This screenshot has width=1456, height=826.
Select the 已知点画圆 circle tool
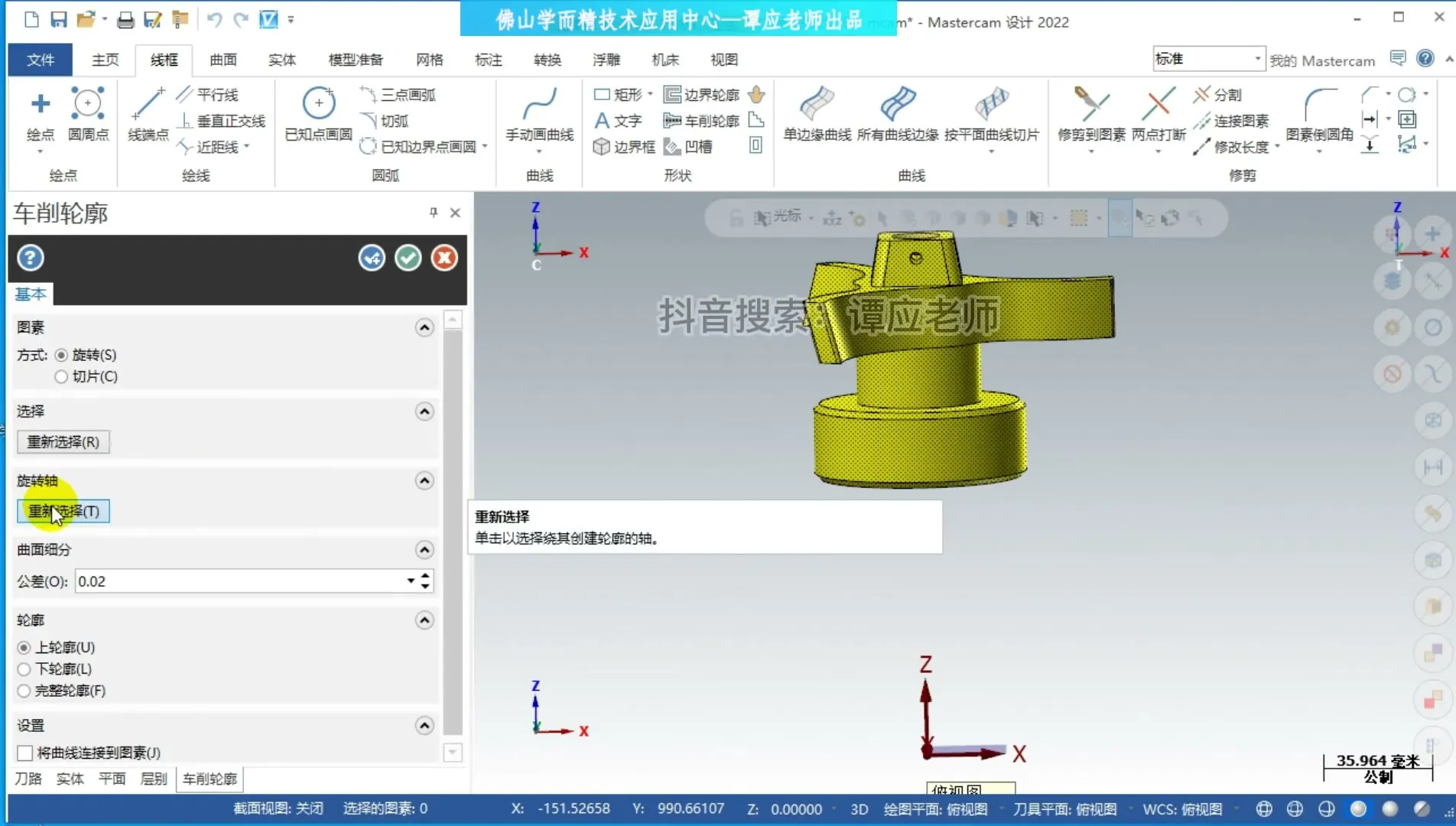(318, 115)
